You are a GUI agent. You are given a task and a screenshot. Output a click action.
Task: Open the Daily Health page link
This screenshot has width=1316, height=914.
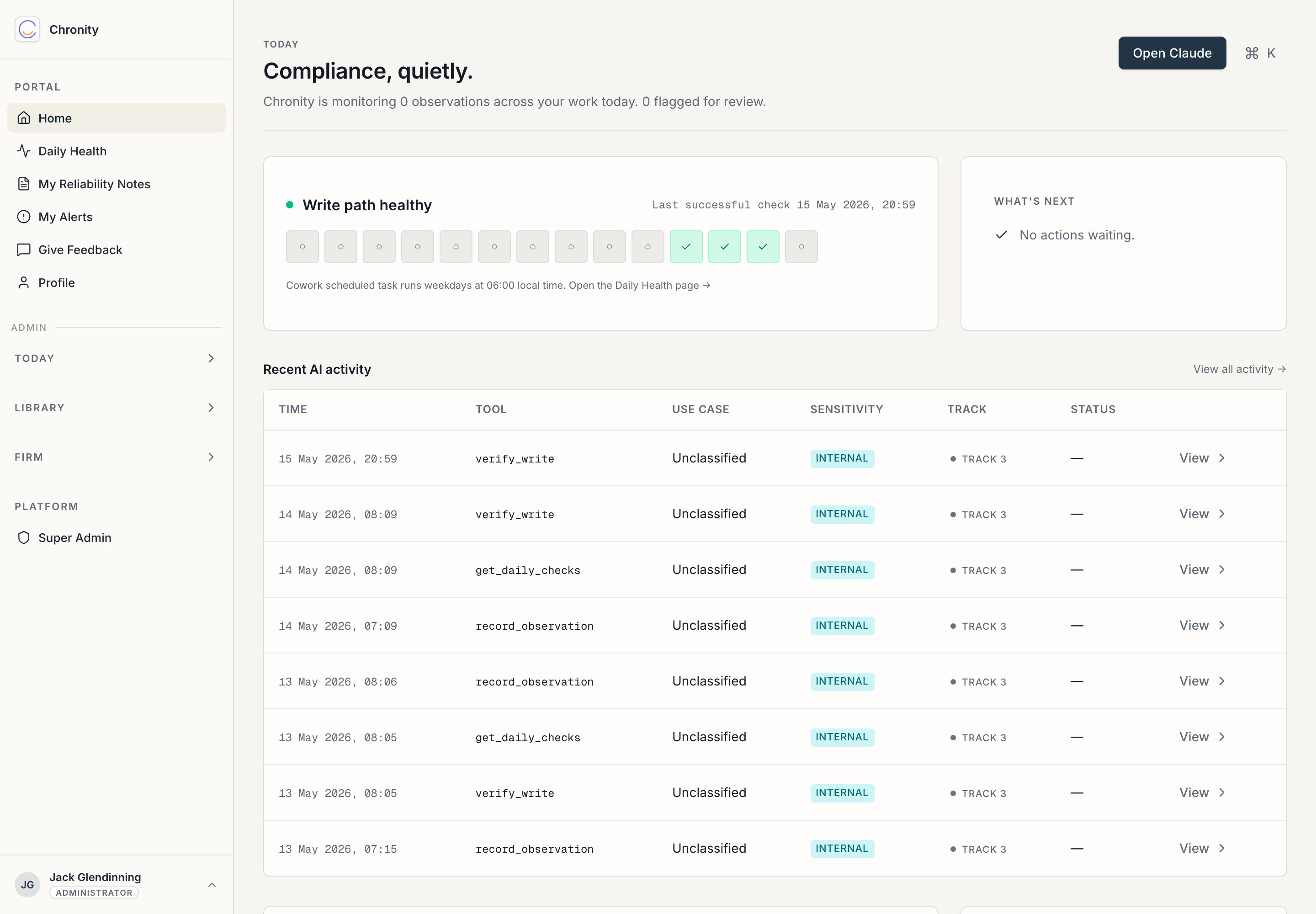point(639,285)
